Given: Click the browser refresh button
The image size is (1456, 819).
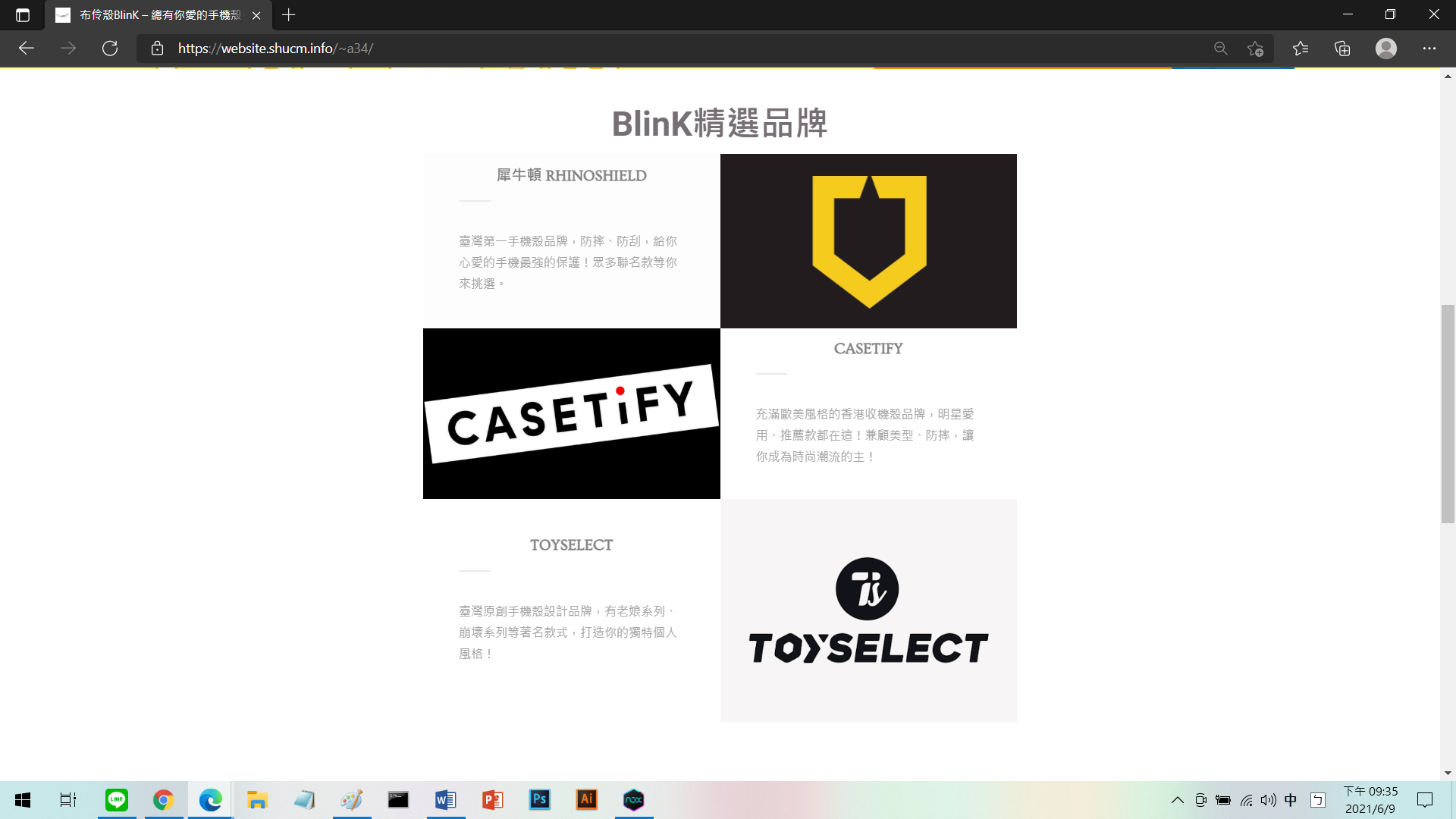Looking at the screenshot, I should [110, 49].
